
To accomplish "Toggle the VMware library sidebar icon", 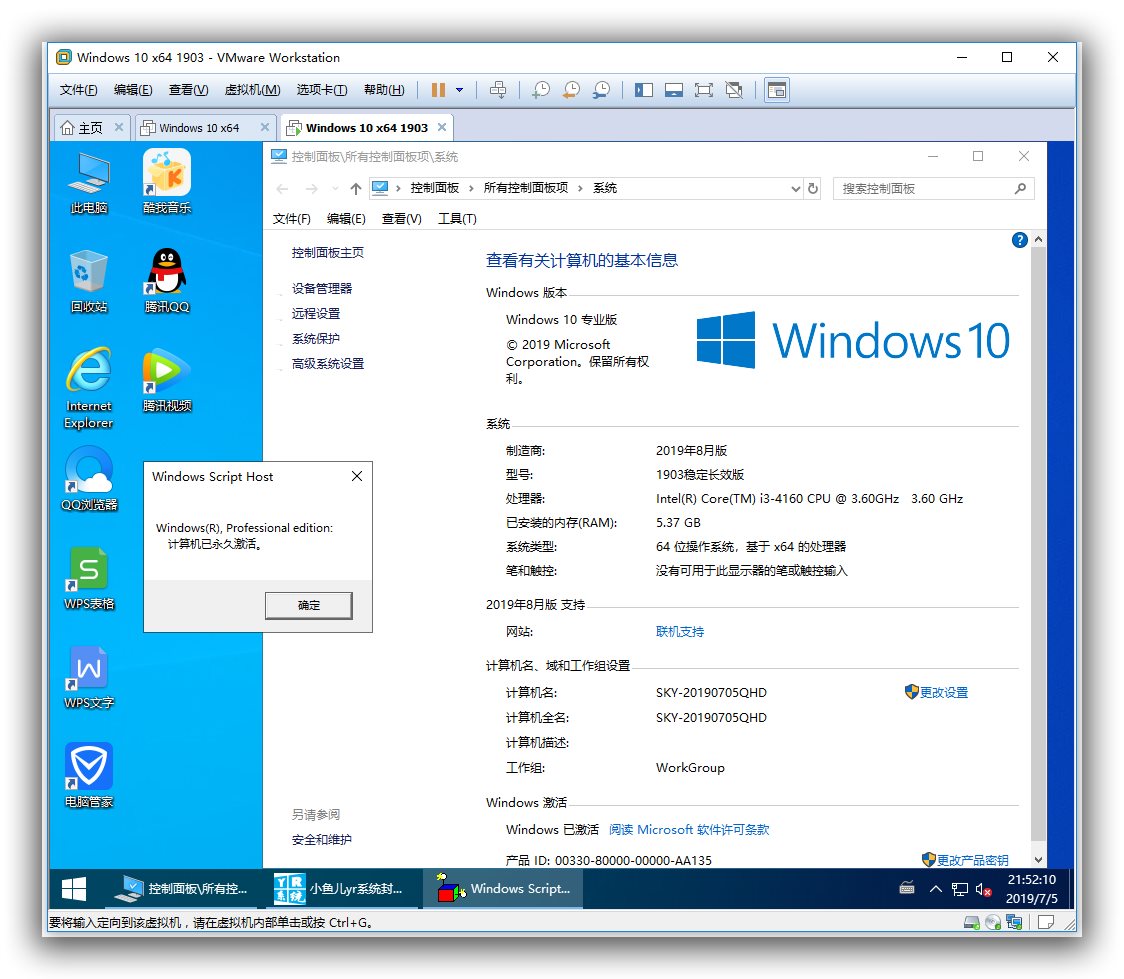I will 644,90.
